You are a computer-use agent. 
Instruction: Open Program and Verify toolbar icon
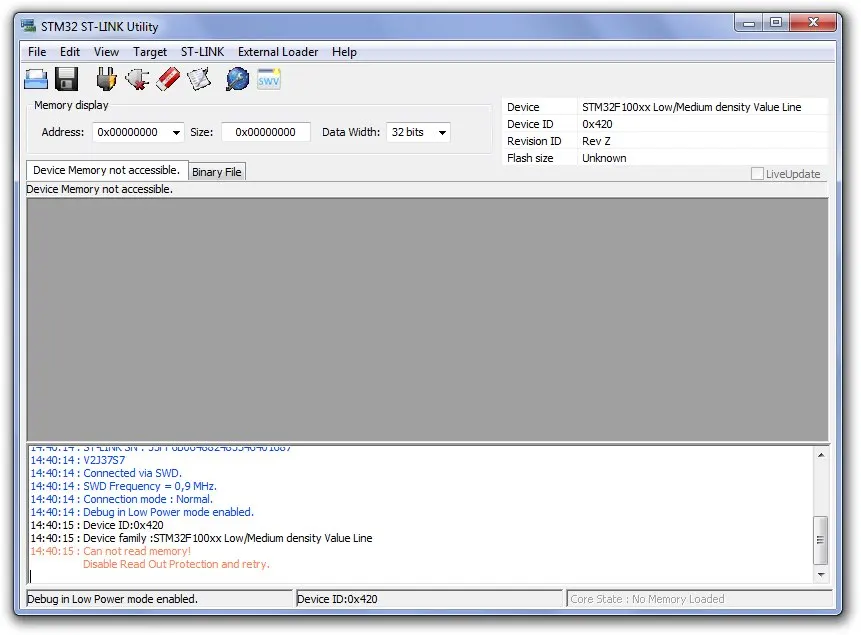pyautogui.click(x=199, y=79)
